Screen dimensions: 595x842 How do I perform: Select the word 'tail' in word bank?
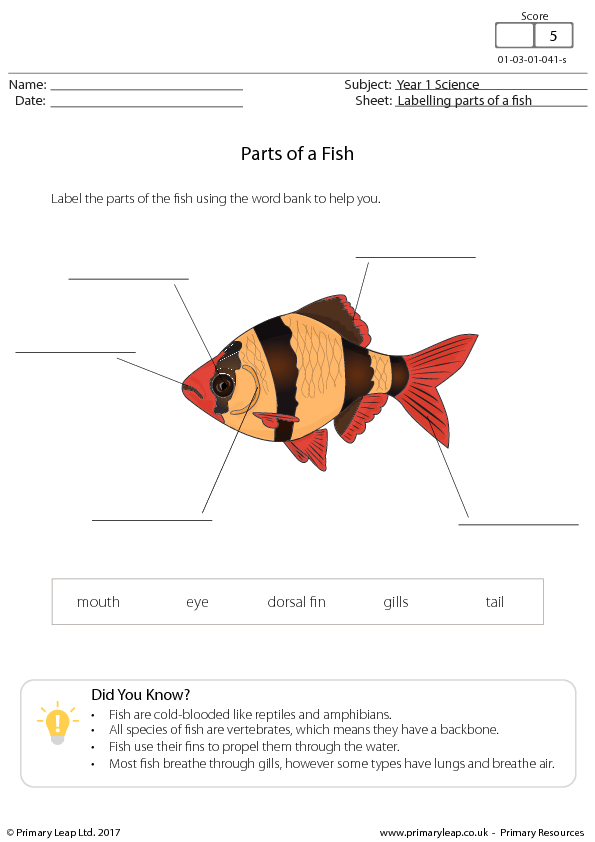(495, 602)
